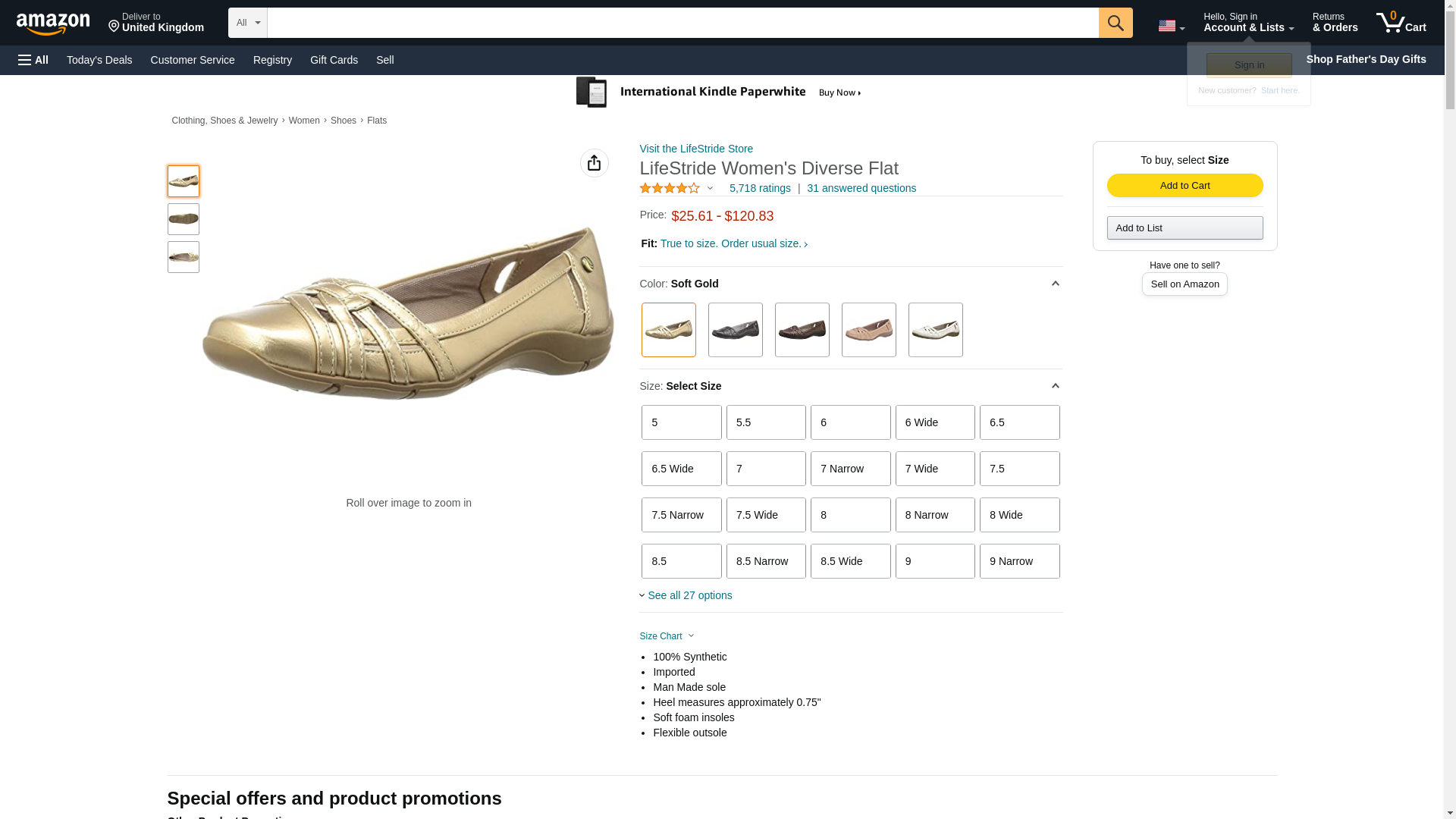Viewport: 1456px width, 819px height.
Task: Select size 8 Narrow
Action: click(934, 515)
